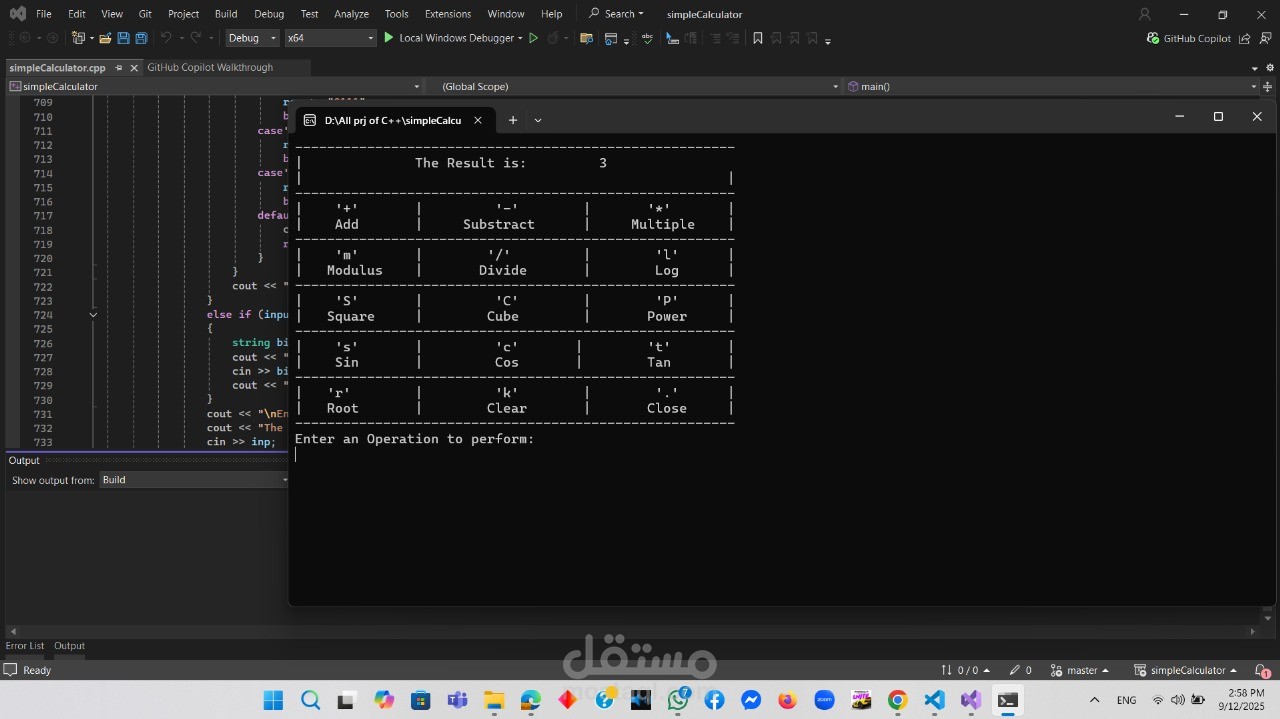Open the Debug menu
The width and height of the screenshot is (1280, 719).
click(269, 14)
